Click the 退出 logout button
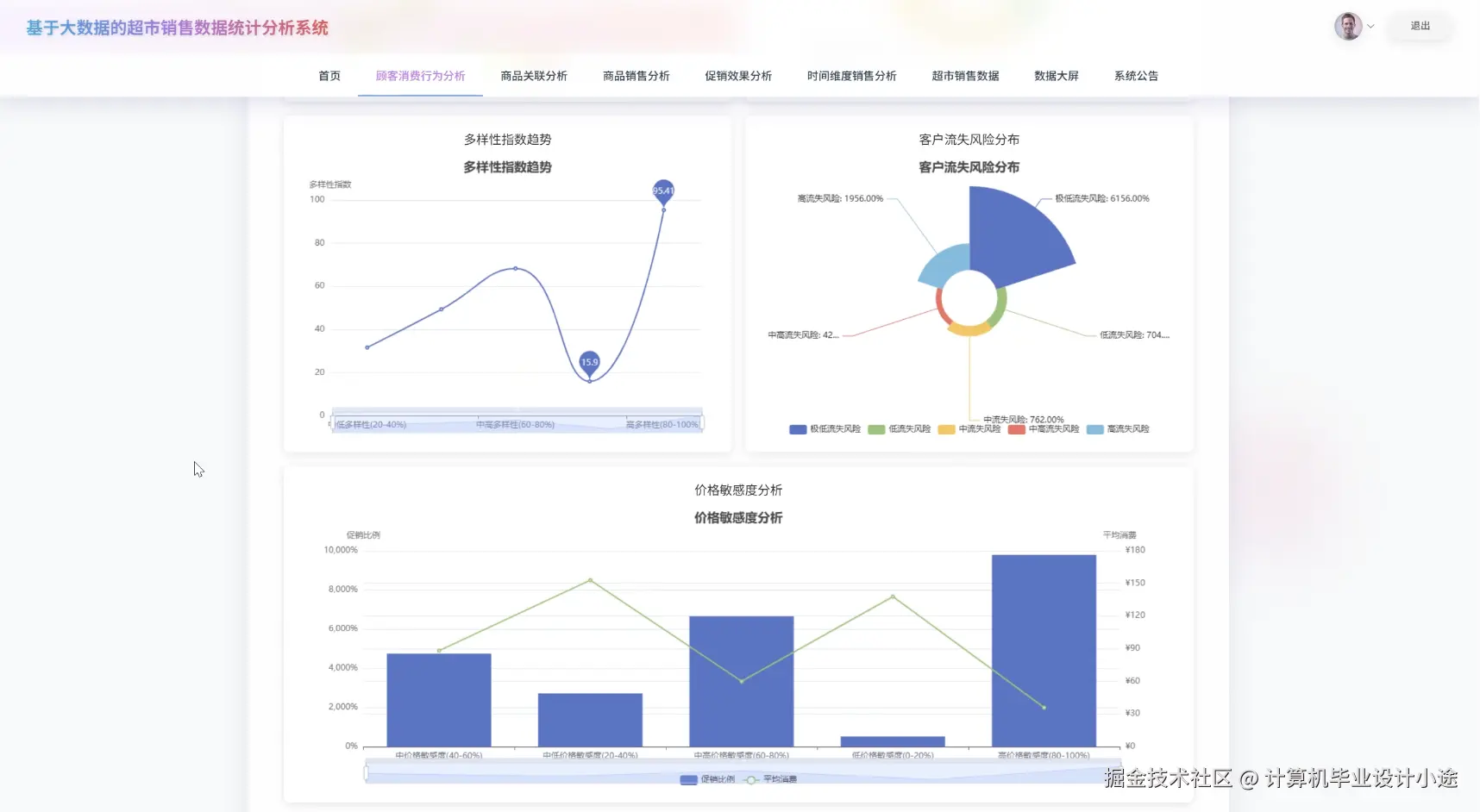The height and width of the screenshot is (812, 1480). [1420, 26]
